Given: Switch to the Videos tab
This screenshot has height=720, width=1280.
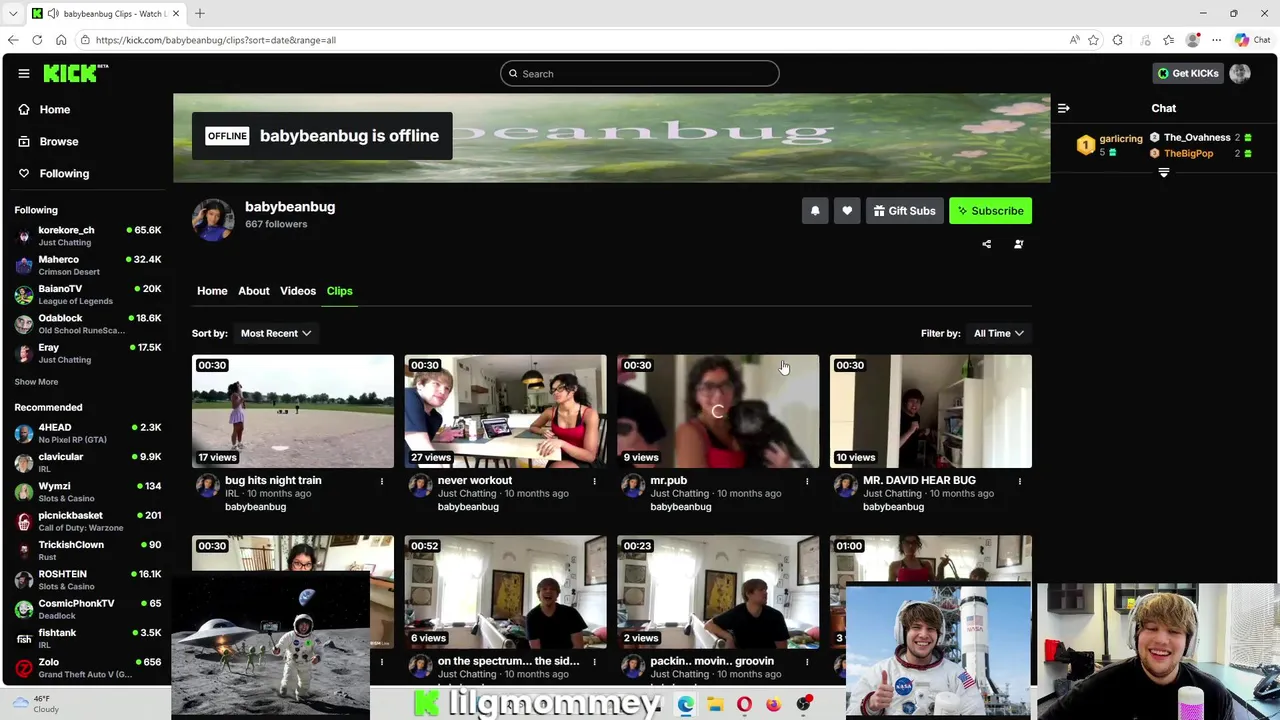Looking at the screenshot, I should click(x=298, y=291).
